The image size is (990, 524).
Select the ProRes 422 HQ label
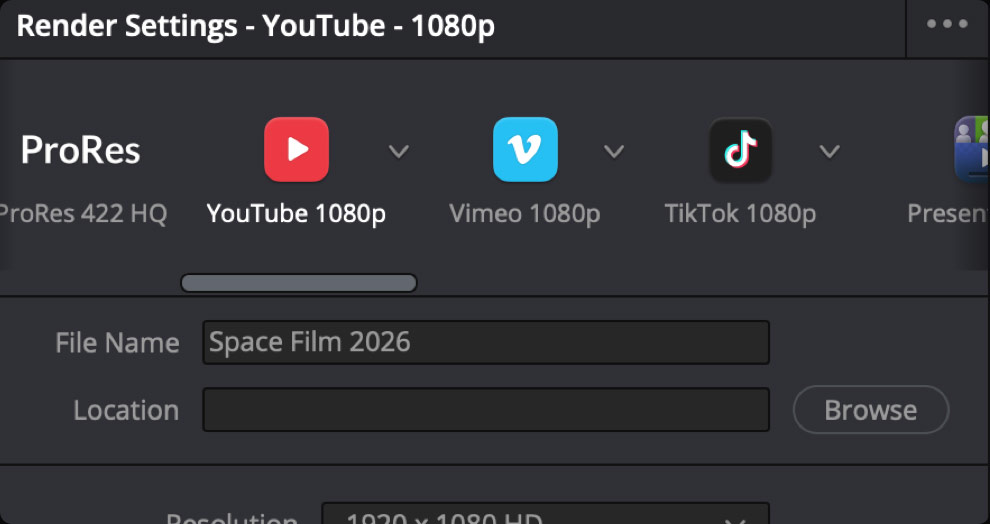coord(83,214)
